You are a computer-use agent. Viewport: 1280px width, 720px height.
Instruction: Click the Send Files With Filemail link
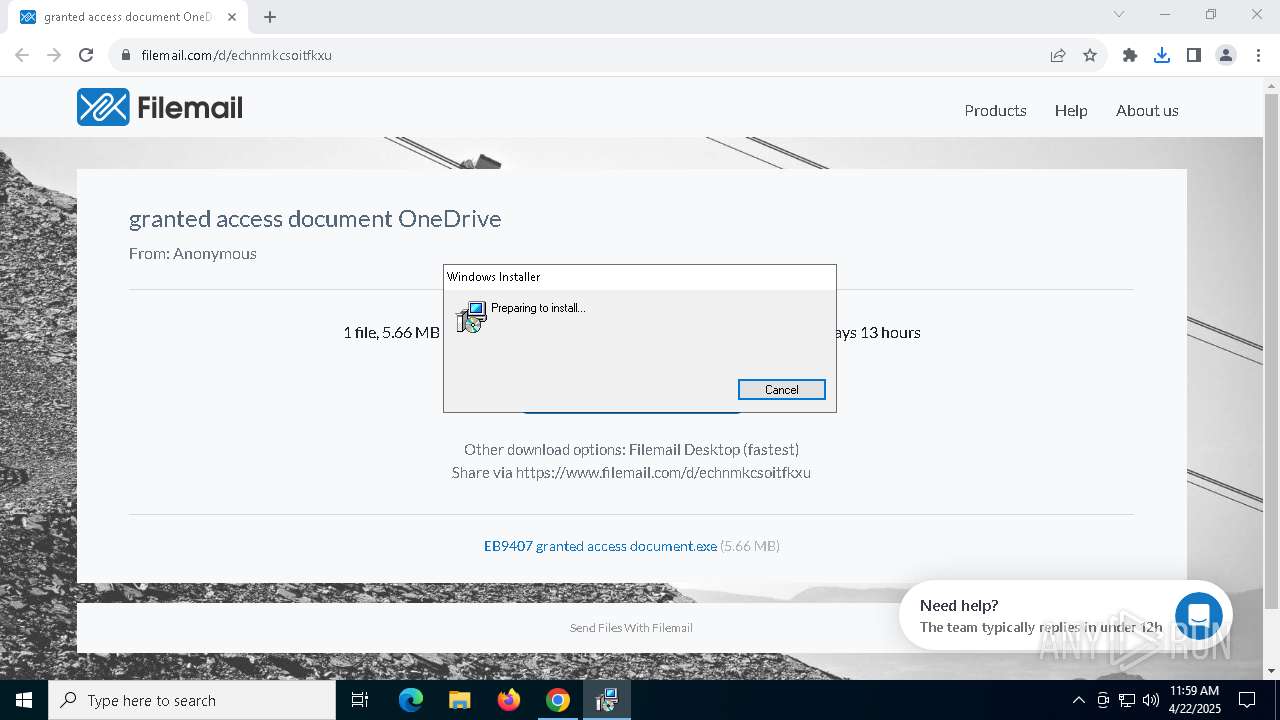click(x=631, y=628)
